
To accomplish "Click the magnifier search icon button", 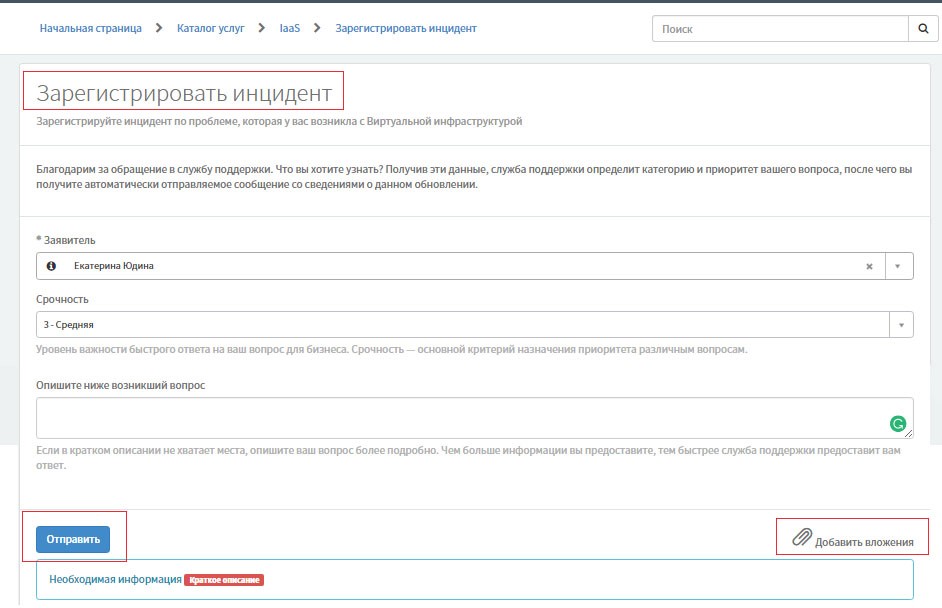I will [x=923, y=29].
